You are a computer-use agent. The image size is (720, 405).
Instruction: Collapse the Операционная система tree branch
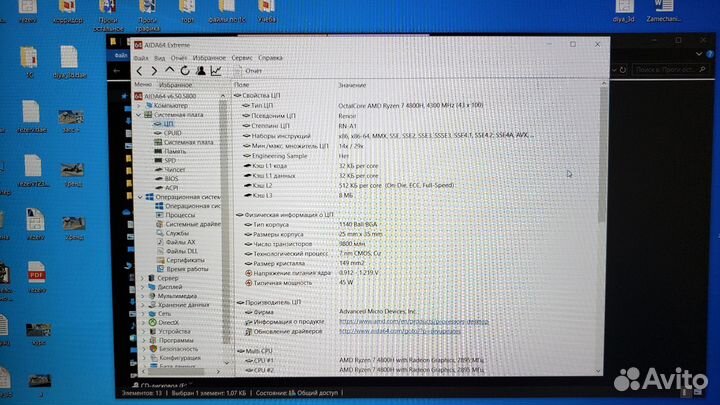click(x=141, y=197)
